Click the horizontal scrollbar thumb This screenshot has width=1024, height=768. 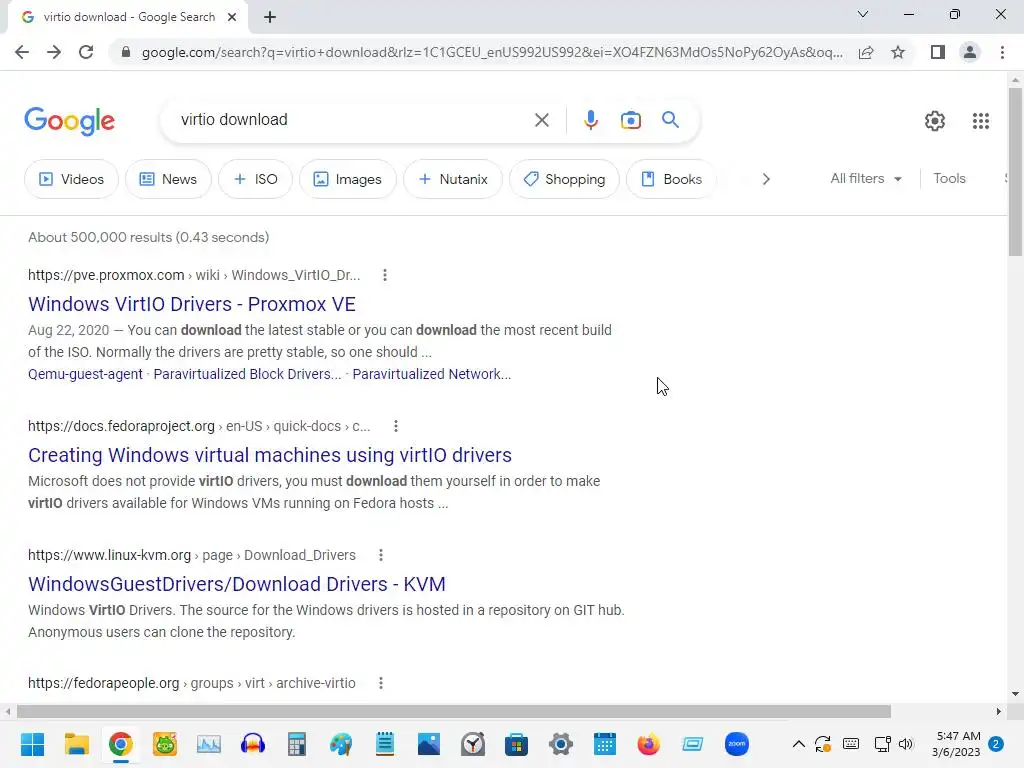[x=454, y=711]
